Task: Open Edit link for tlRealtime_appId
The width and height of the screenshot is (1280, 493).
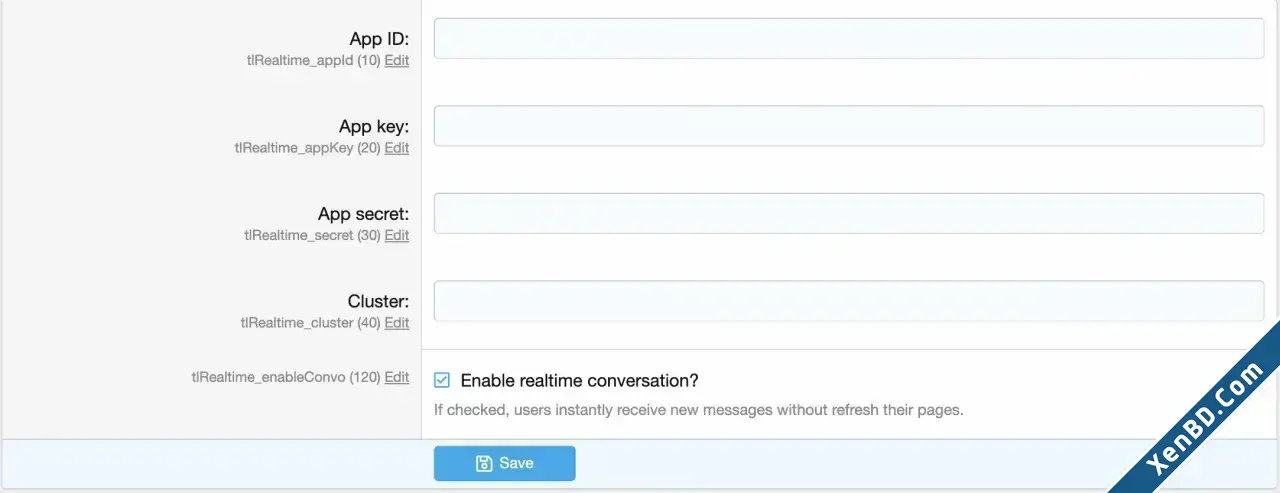Action: pos(397,60)
